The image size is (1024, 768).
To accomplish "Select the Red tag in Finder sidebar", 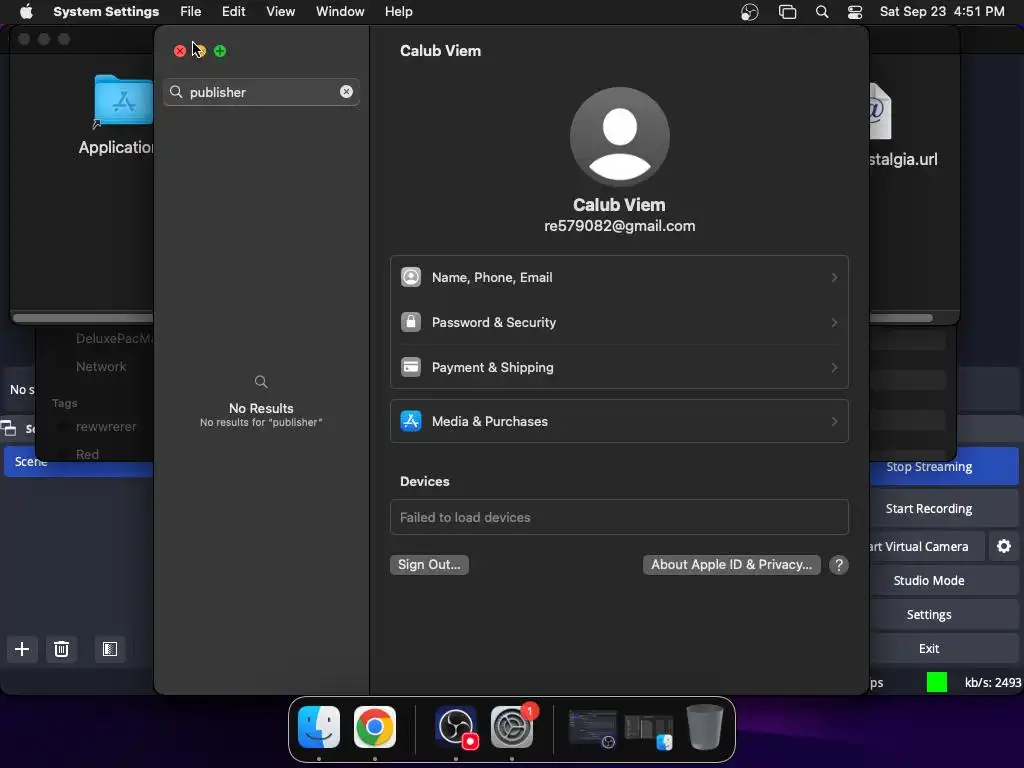I will pyautogui.click(x=87, y=455).
